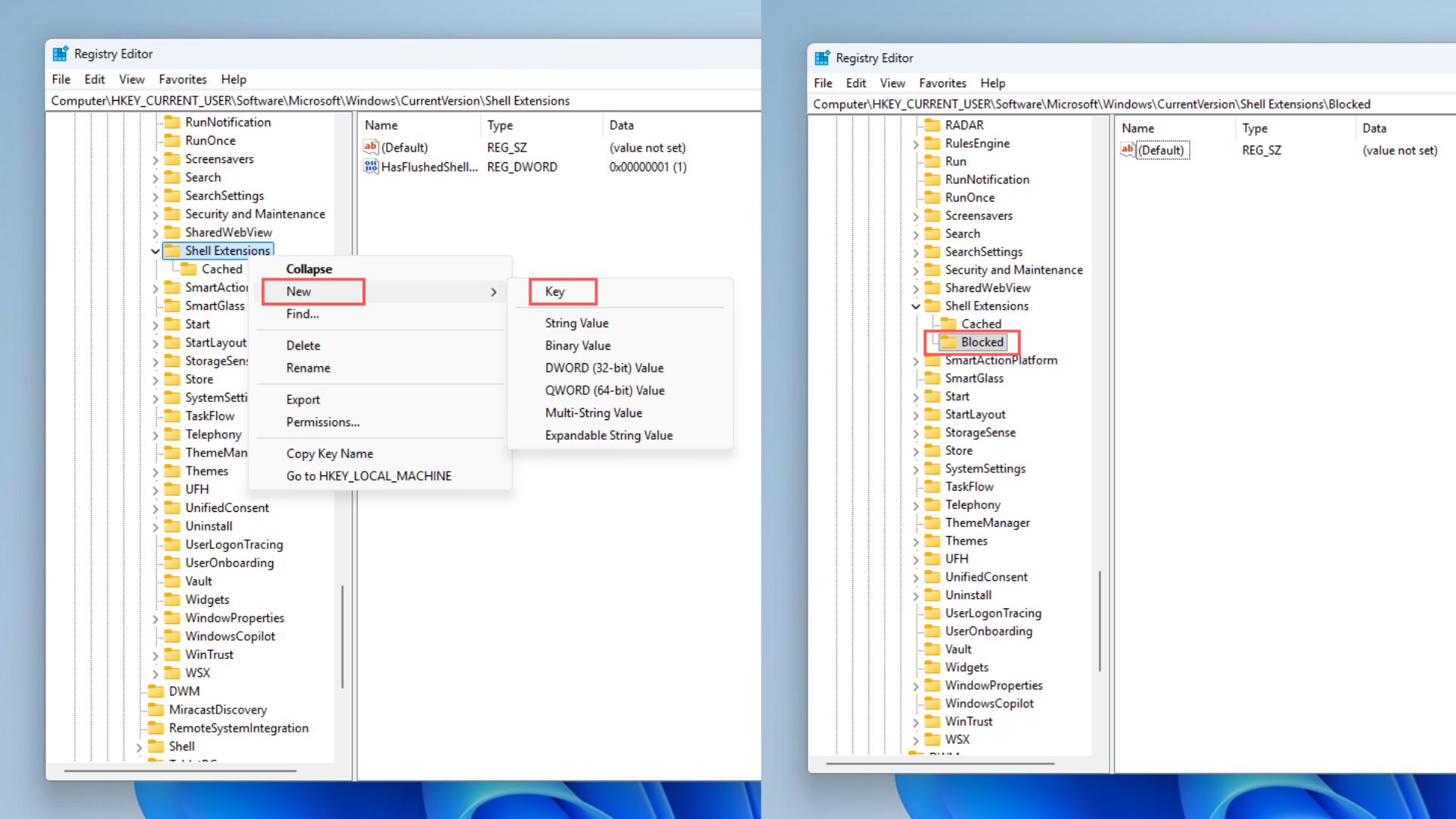Open the View menu
Viewport: 1456px width, 819px height.
click(x=131, y=79)
